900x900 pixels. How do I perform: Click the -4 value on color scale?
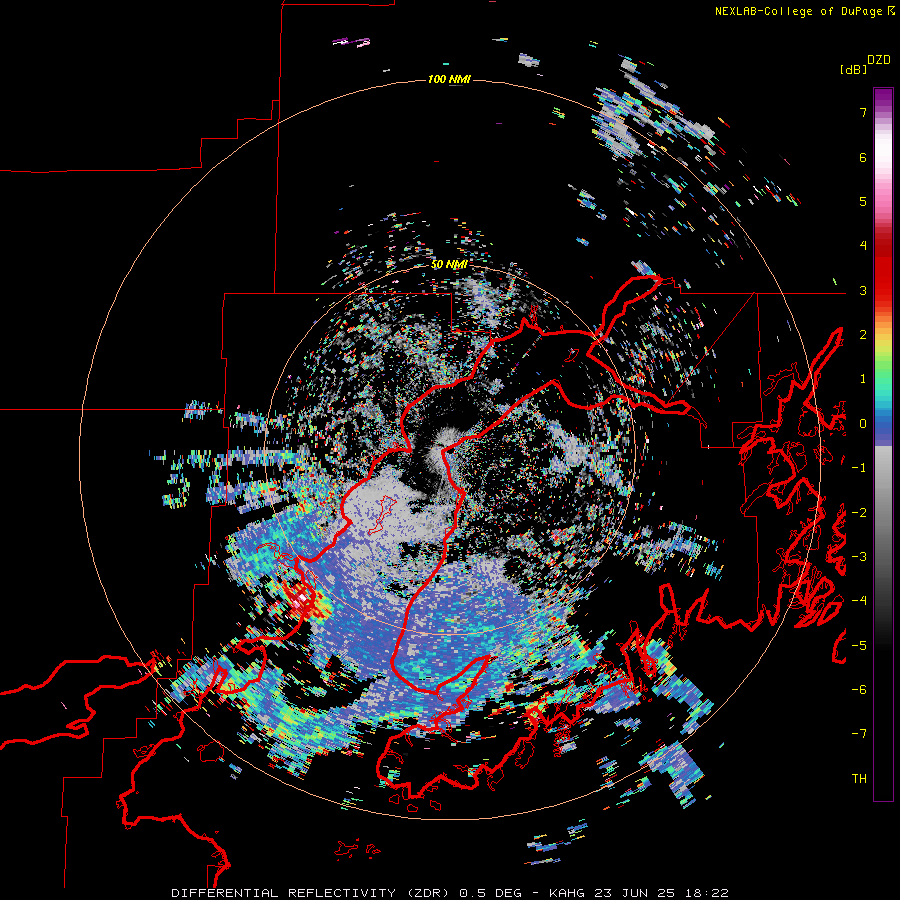859,600
